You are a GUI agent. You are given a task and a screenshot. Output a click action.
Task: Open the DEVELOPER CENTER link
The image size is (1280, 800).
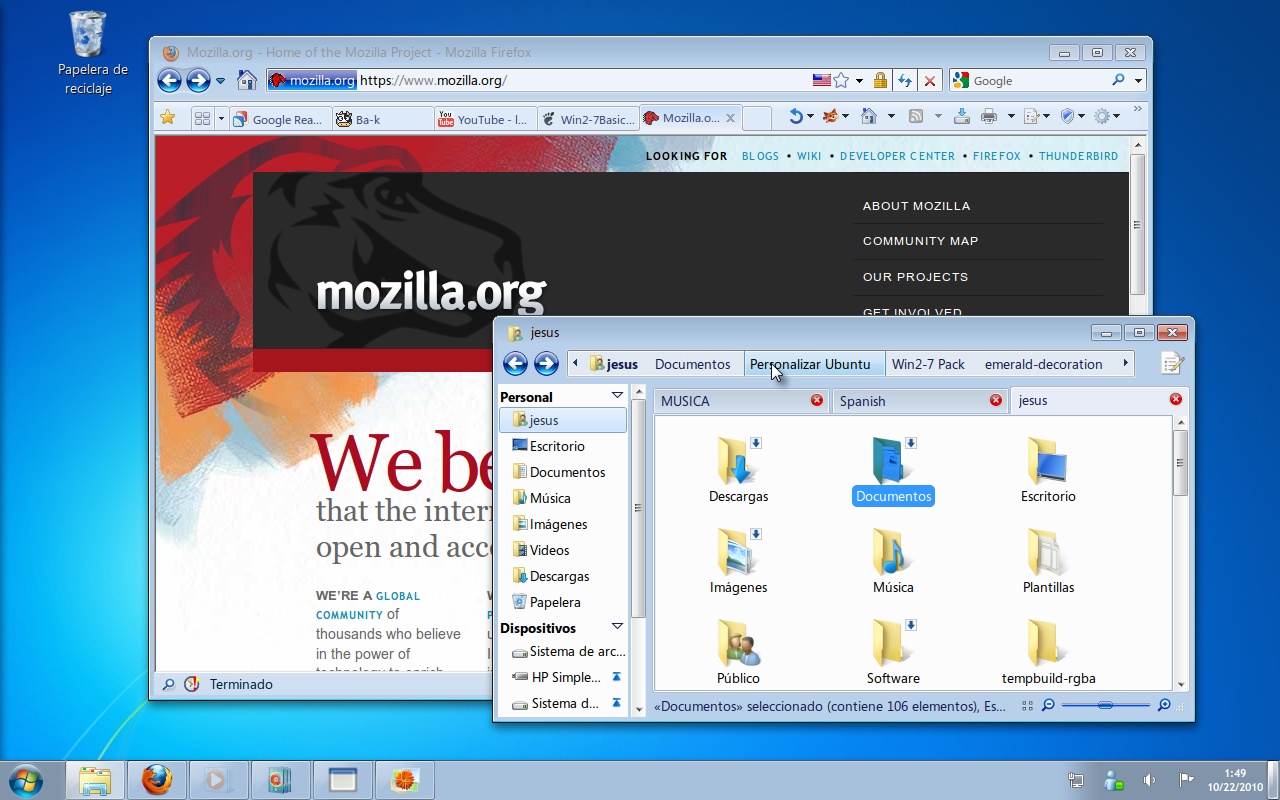[898, 156]
